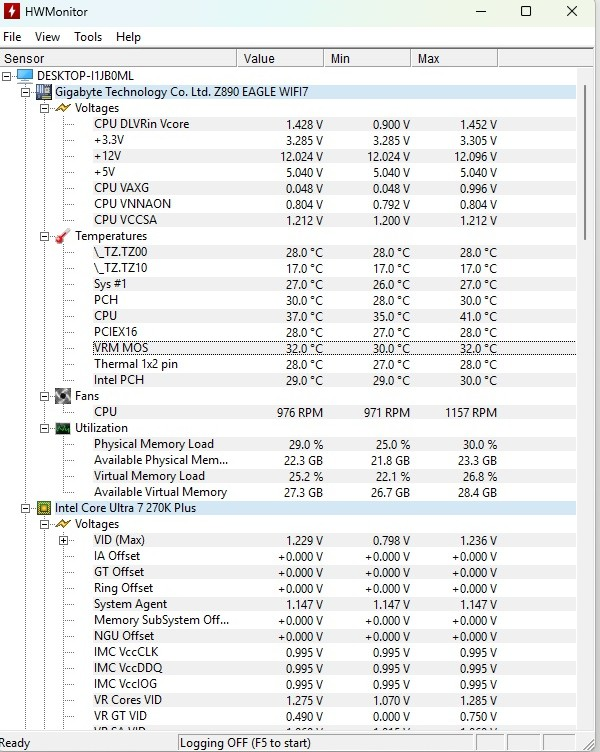
Task: Select the GT Offset row
Action: coord(334,572)
